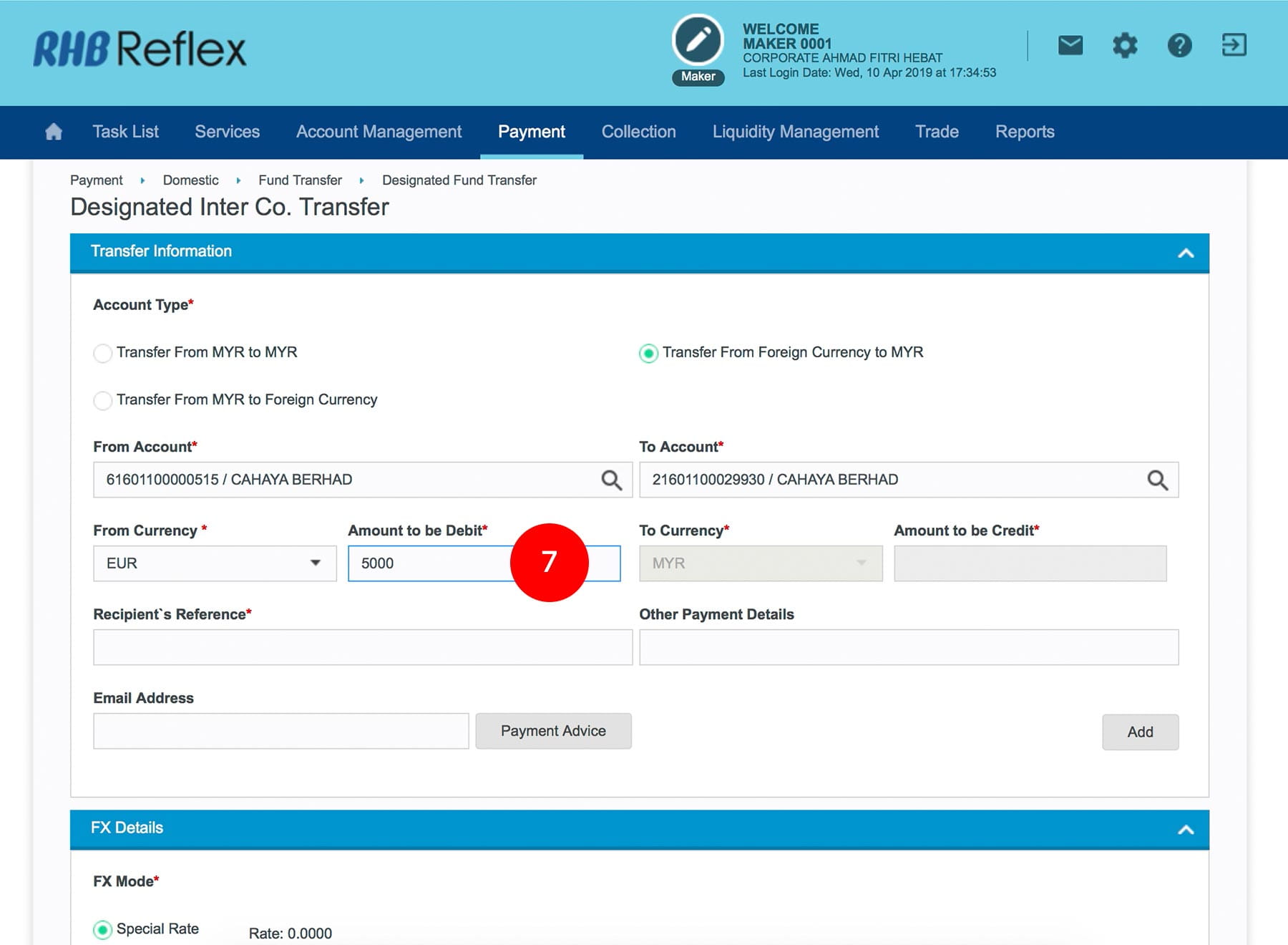The height and width of the screenshot is (945, 1288).
Task: Click the Payment Advice button
Action: click(x=553, y=731)
